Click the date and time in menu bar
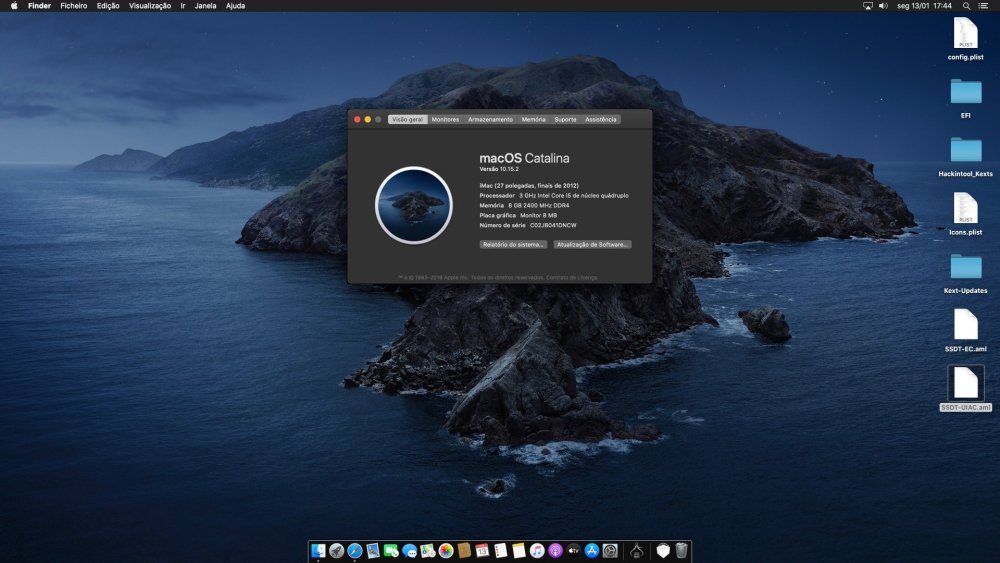Viewport: 1000px width, 563px height. 924,6
